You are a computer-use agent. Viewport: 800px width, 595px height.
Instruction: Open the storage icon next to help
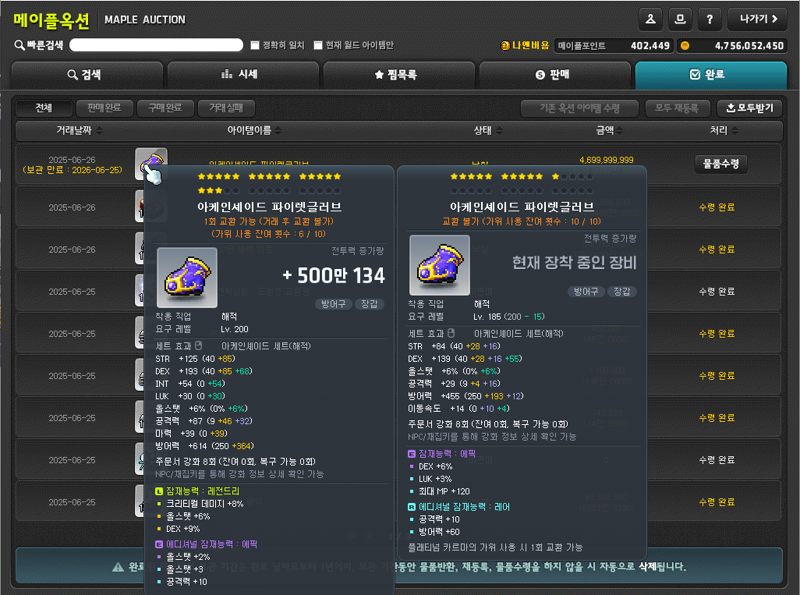coord(680,19)
